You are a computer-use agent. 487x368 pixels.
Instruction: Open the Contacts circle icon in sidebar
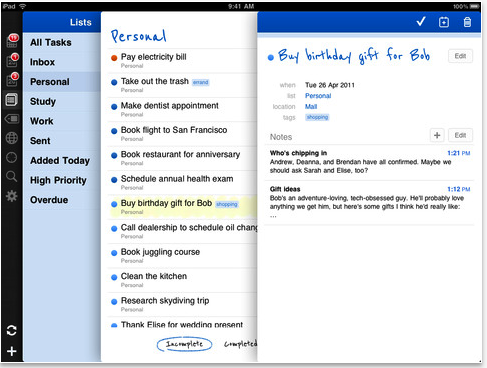click(12, 157)
